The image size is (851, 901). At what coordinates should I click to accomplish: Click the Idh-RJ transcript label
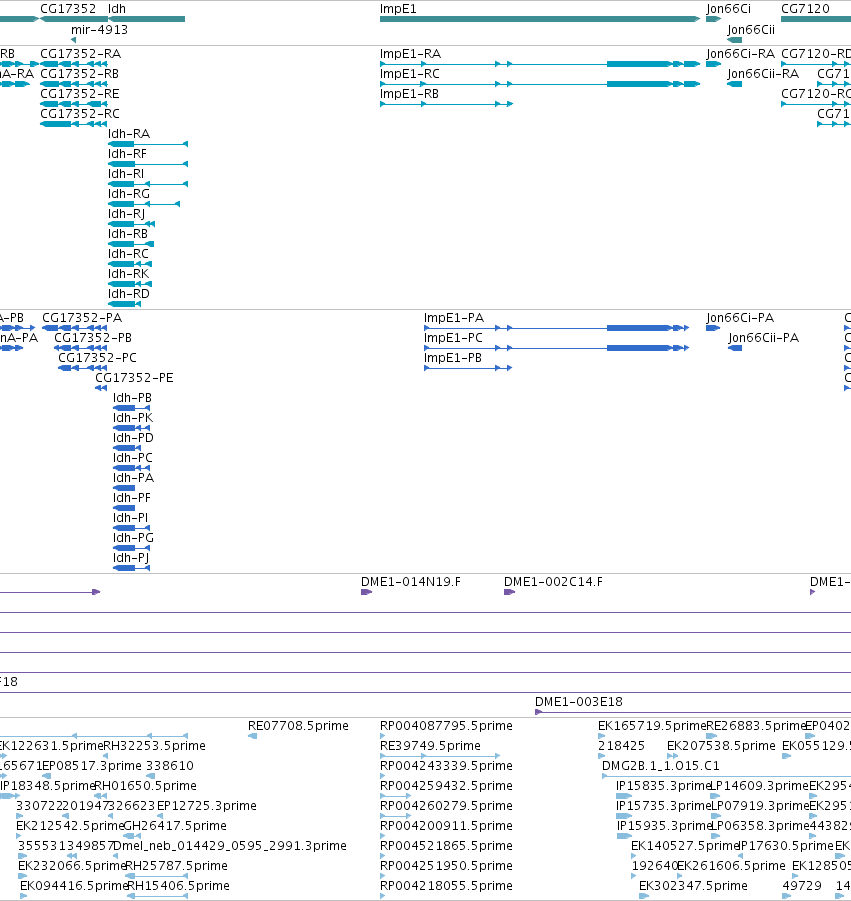126,214
